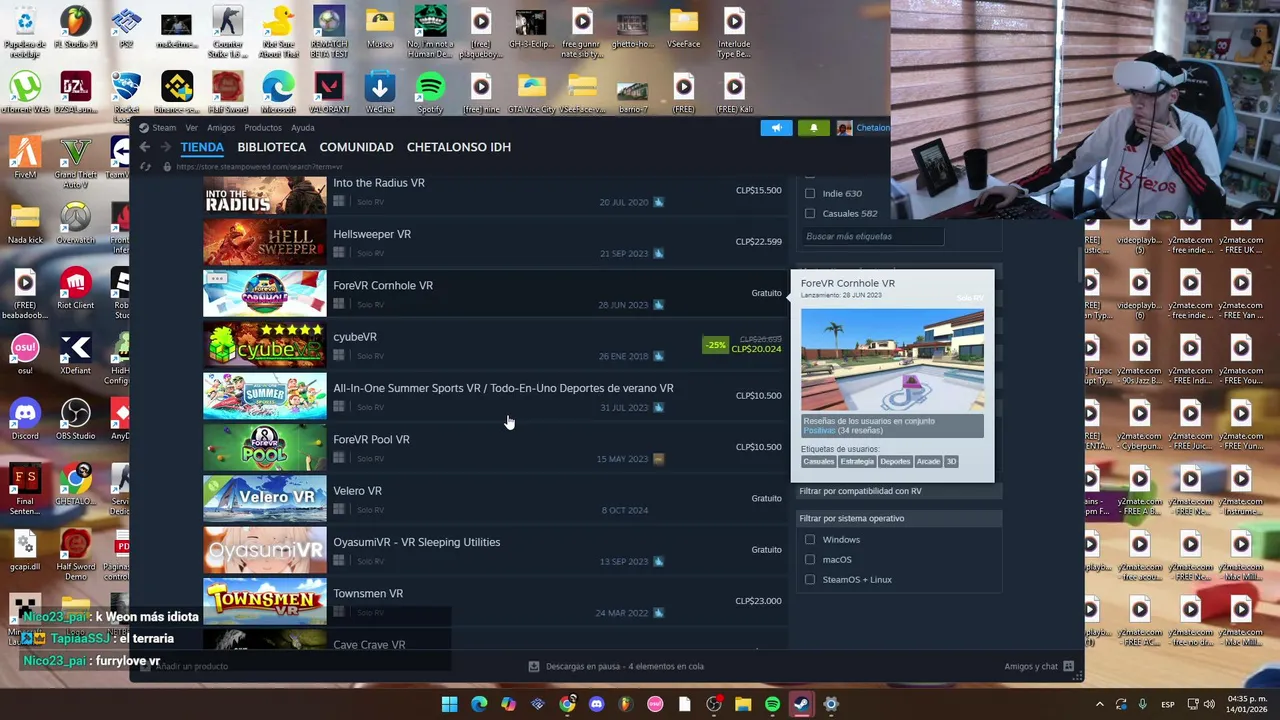Open the Productos menu
This screenshot has height=720, width=1280.
click(263, 128)
